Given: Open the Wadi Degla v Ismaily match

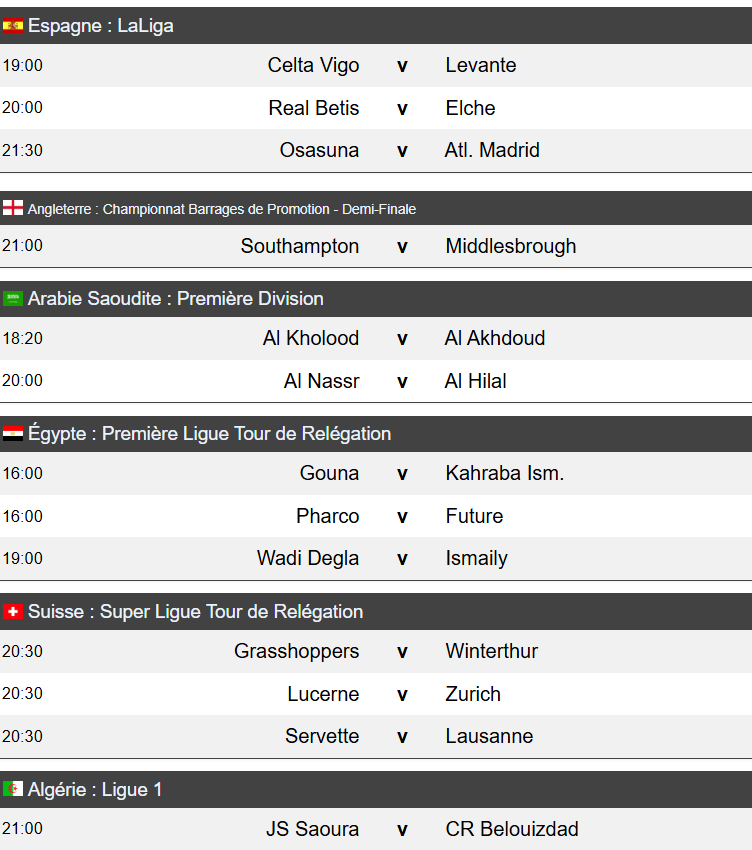Looking at the screenshot, I should point(376,558).
